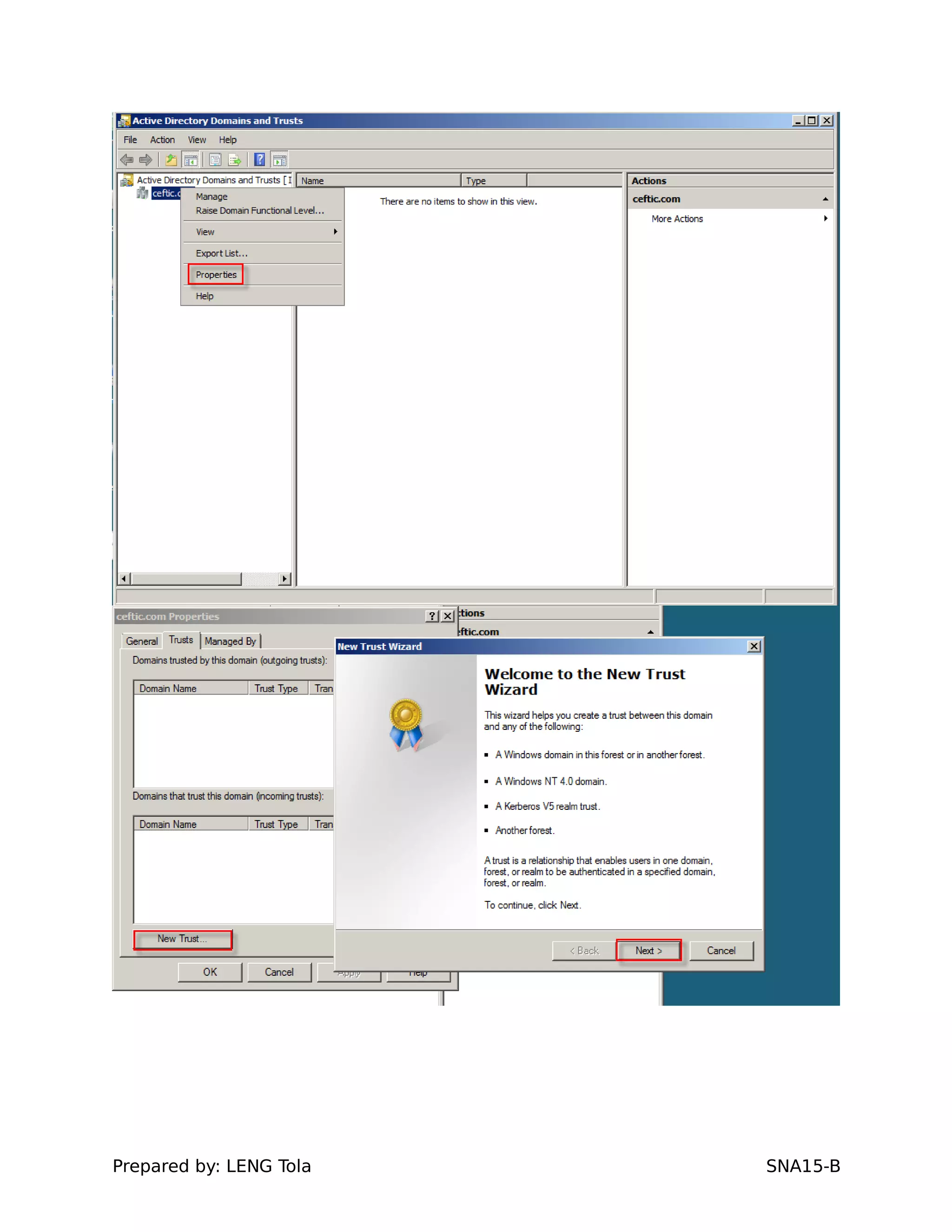Image resolution: width=952 pixels, height=1232 pixels.
Task: Click the Up One Level folder icon
Action: [x=171, y=160]
